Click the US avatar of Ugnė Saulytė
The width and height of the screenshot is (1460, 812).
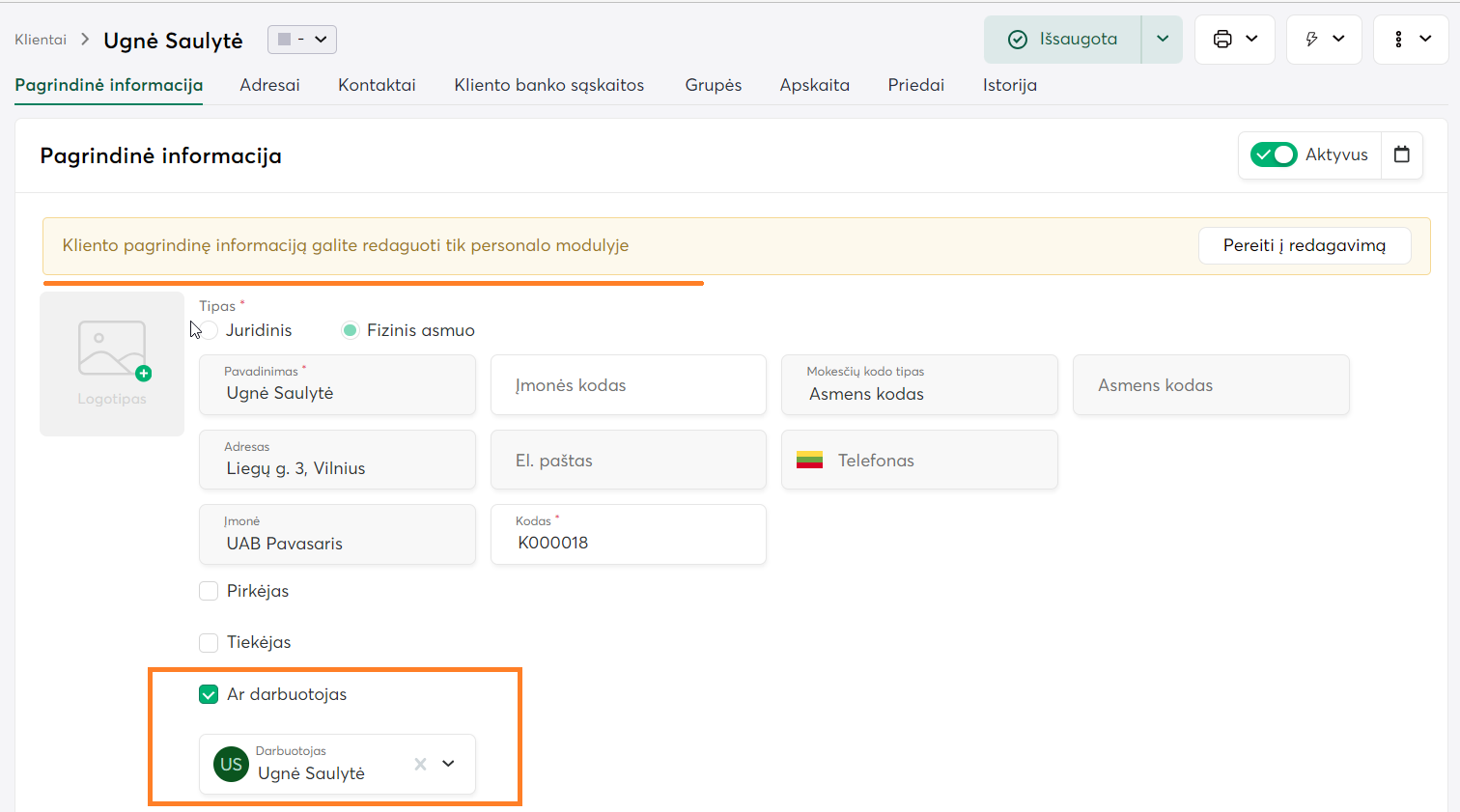[x=231, y=764]
